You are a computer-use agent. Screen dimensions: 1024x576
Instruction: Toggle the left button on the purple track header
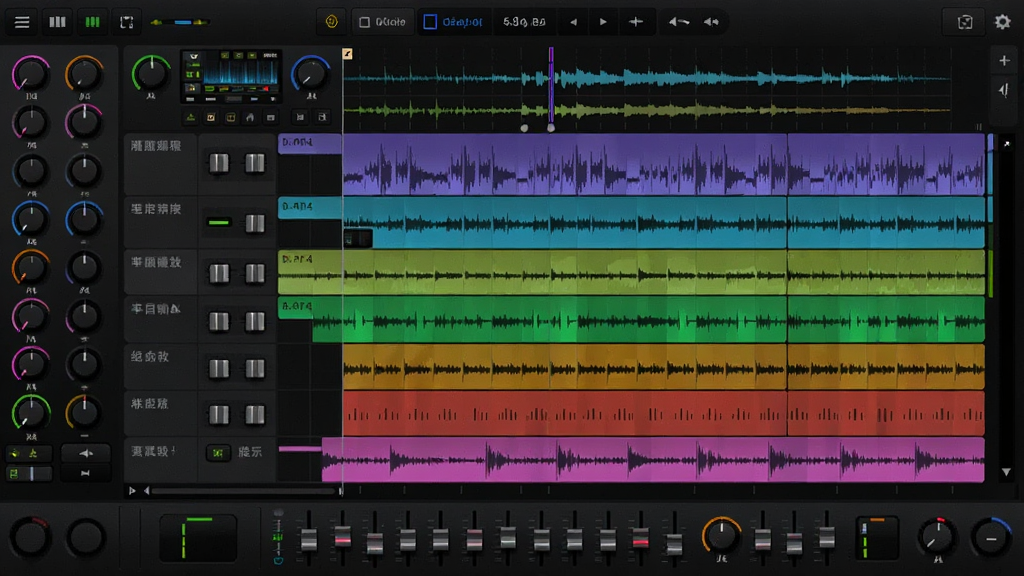tap(219, 163)
